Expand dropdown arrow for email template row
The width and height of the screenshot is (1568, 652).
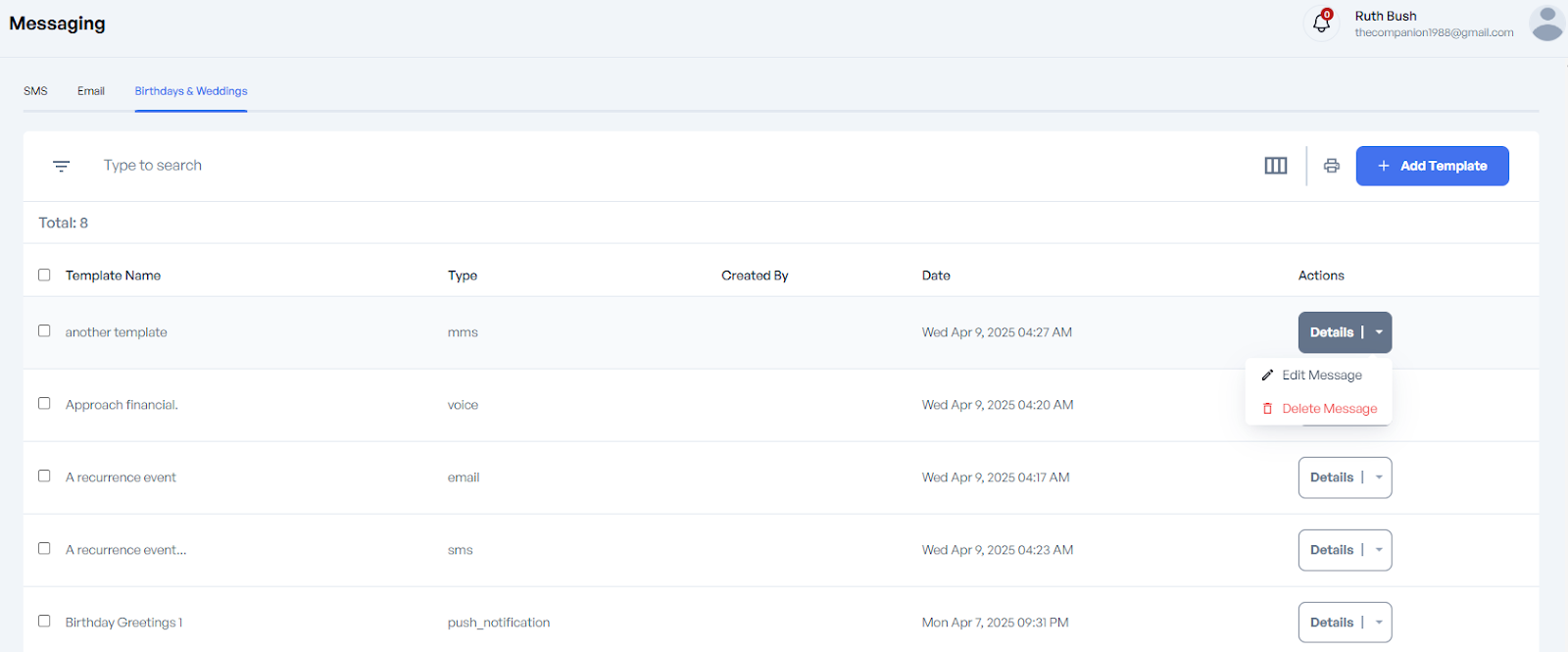[1378, 477]
